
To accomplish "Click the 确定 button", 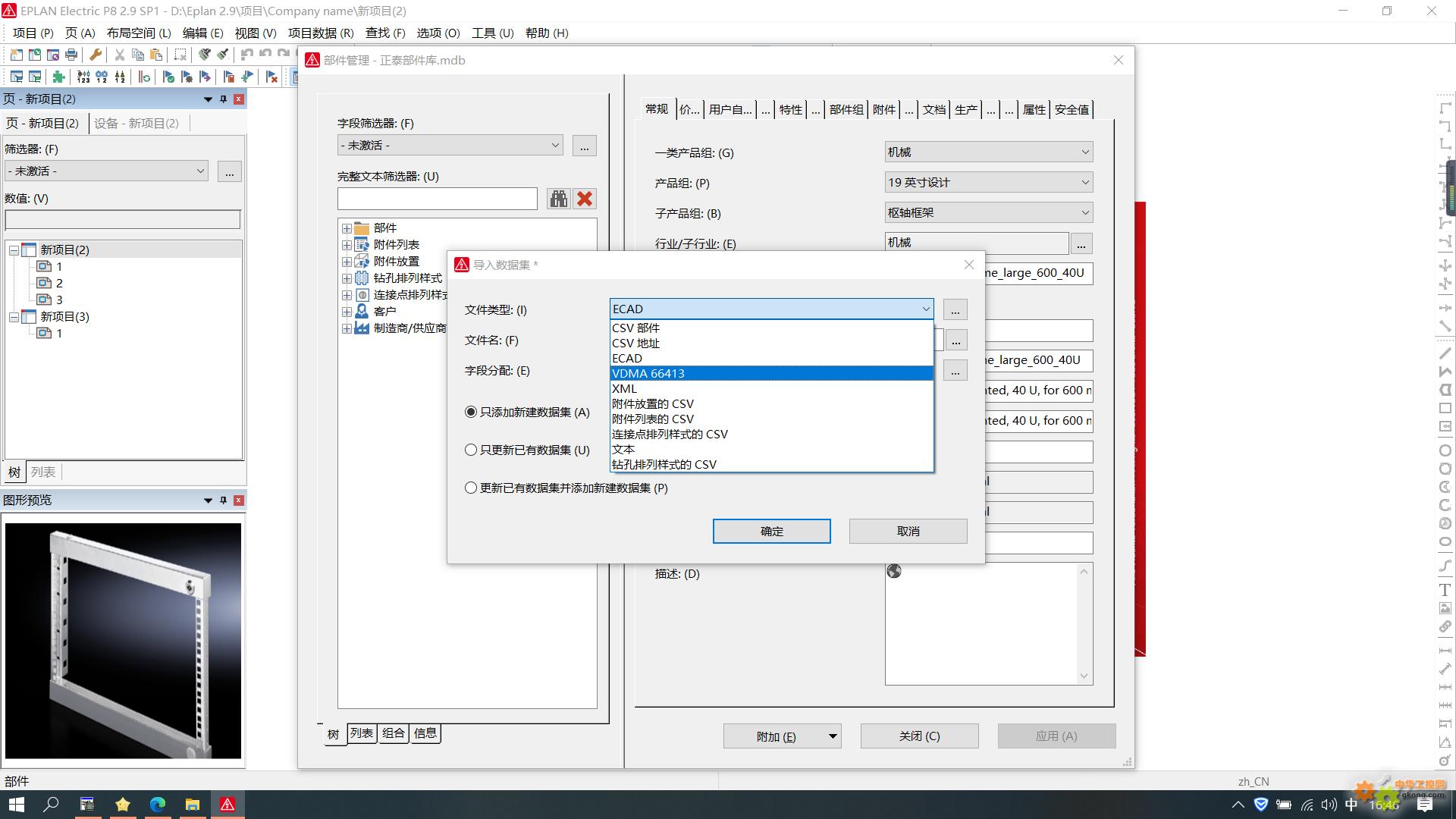I will tap(771, 531).
